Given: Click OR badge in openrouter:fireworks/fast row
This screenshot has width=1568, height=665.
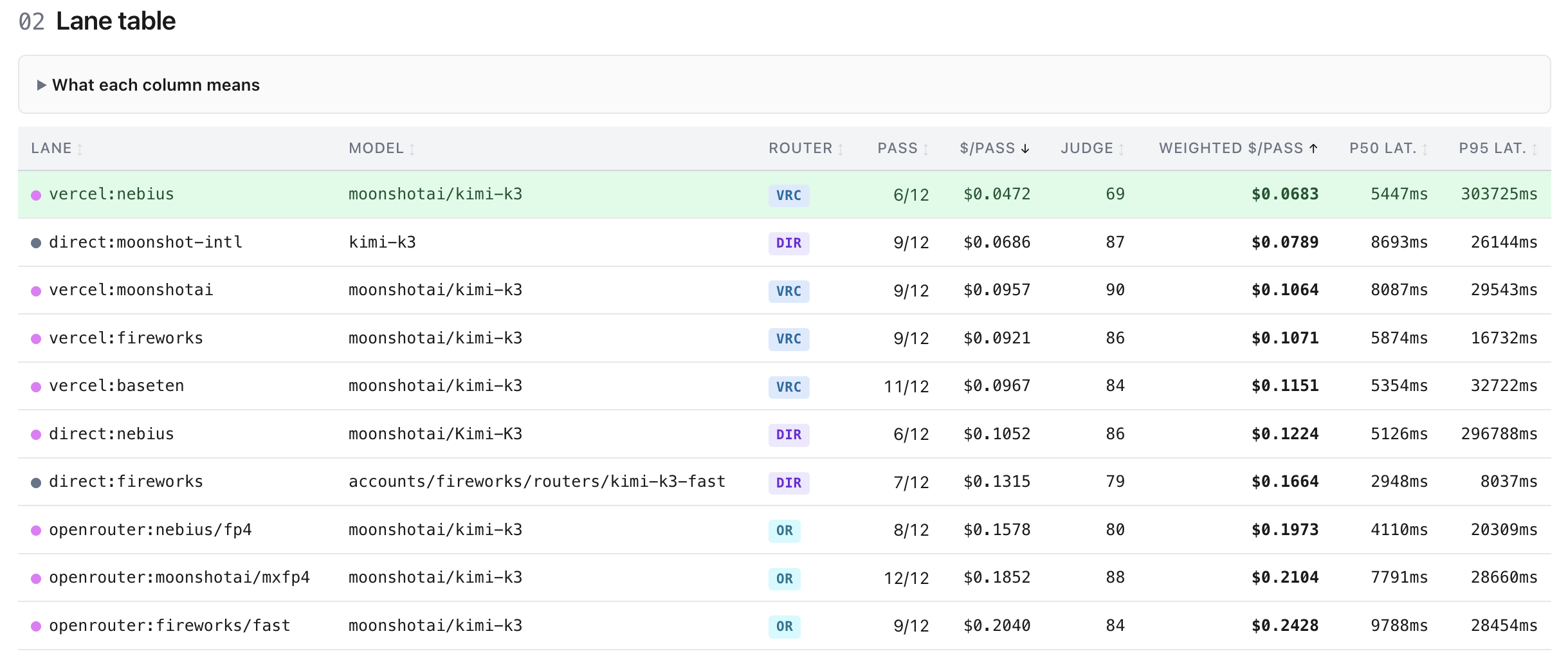Looking at the screenshot, I should [x=784, y=626].
